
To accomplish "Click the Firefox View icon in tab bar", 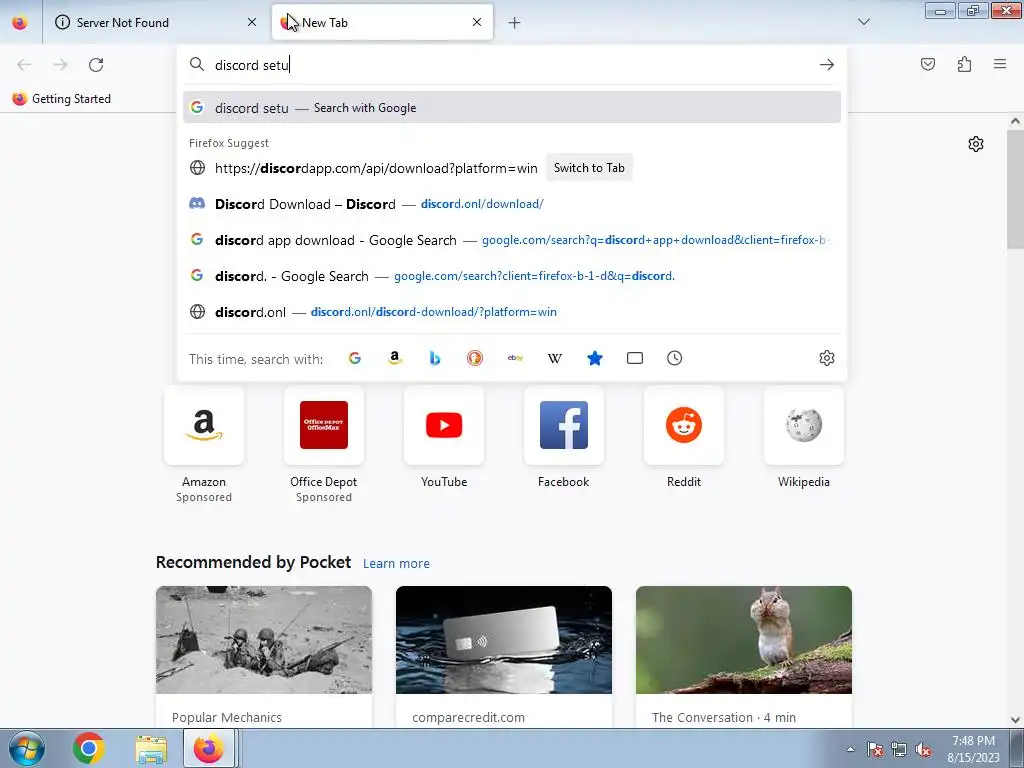I will tap(20, 23).
